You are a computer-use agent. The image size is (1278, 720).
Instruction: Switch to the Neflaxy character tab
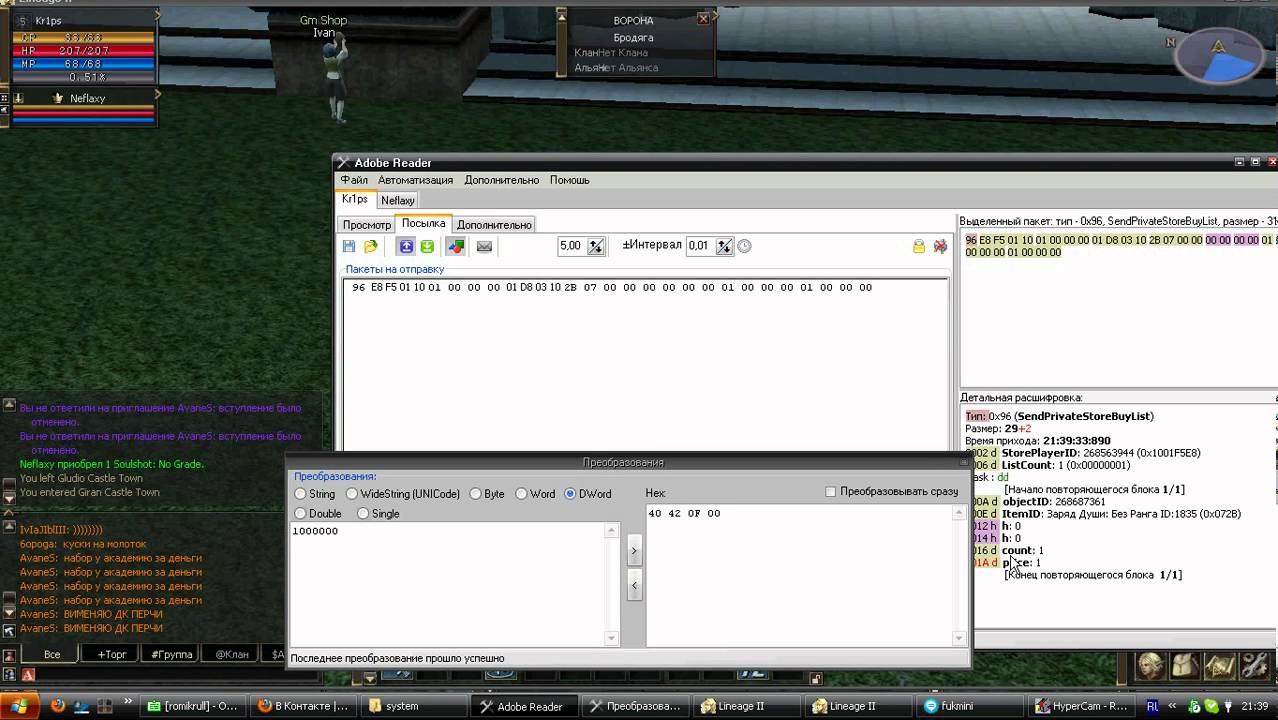pos(397,200)
